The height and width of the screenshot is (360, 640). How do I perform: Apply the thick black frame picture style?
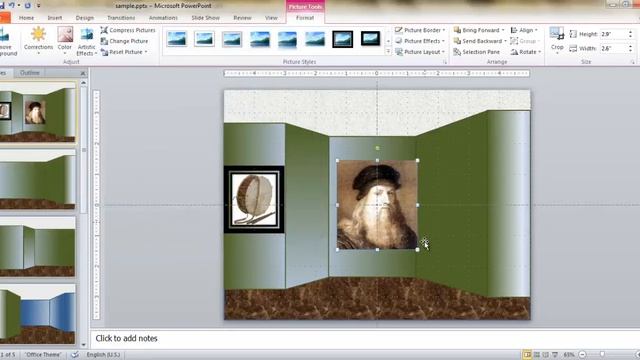point(342,39)
